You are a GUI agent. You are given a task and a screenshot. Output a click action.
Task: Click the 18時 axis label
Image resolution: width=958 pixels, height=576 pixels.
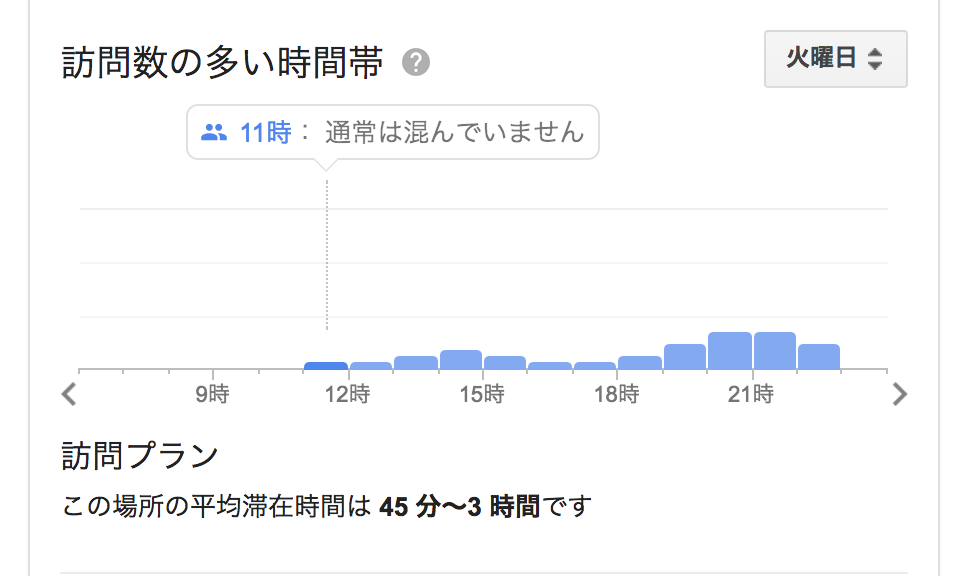(x=617, y=394)
